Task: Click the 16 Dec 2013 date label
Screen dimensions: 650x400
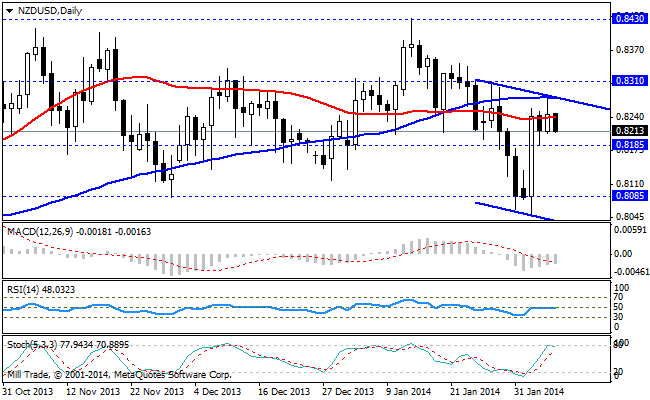Action: pyautogui.click(x=284, y=391)
